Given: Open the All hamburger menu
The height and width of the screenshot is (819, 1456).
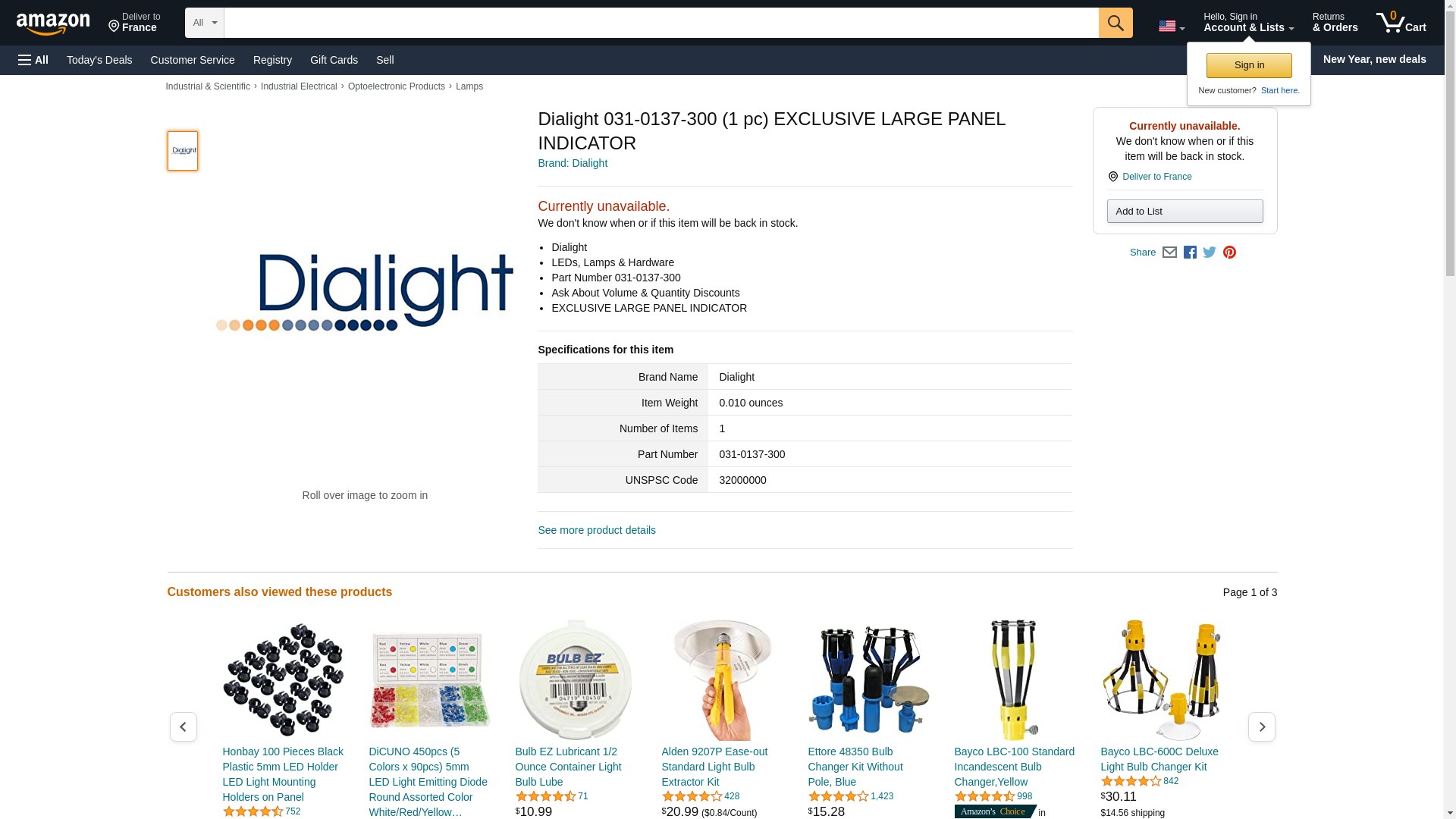Looking at the screenshot, I should 33,60.
